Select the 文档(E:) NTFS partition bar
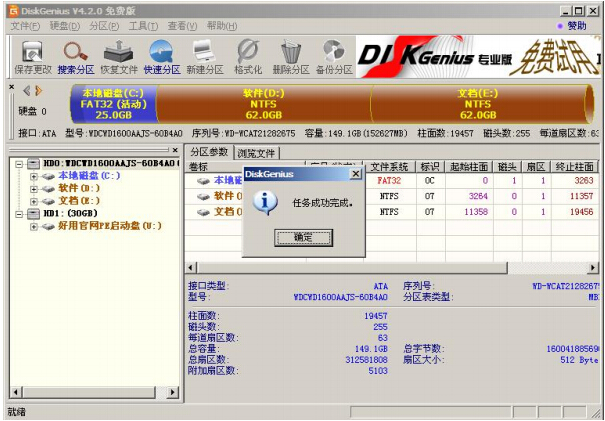 point(478,104)
